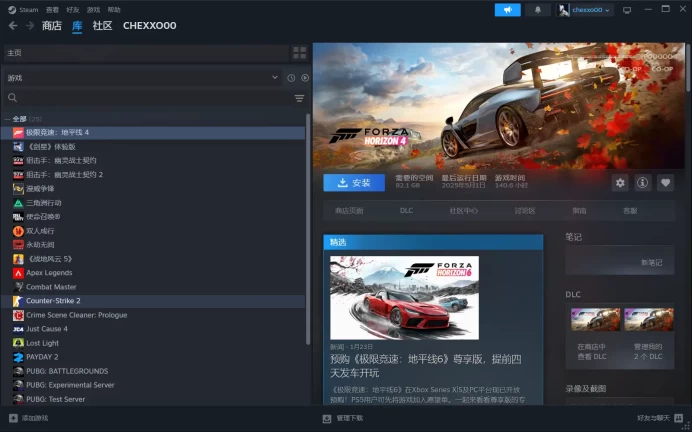This screenshot has height=432, width=692.
Task: Open the 游戏 top menu
Action: point(93,10)
